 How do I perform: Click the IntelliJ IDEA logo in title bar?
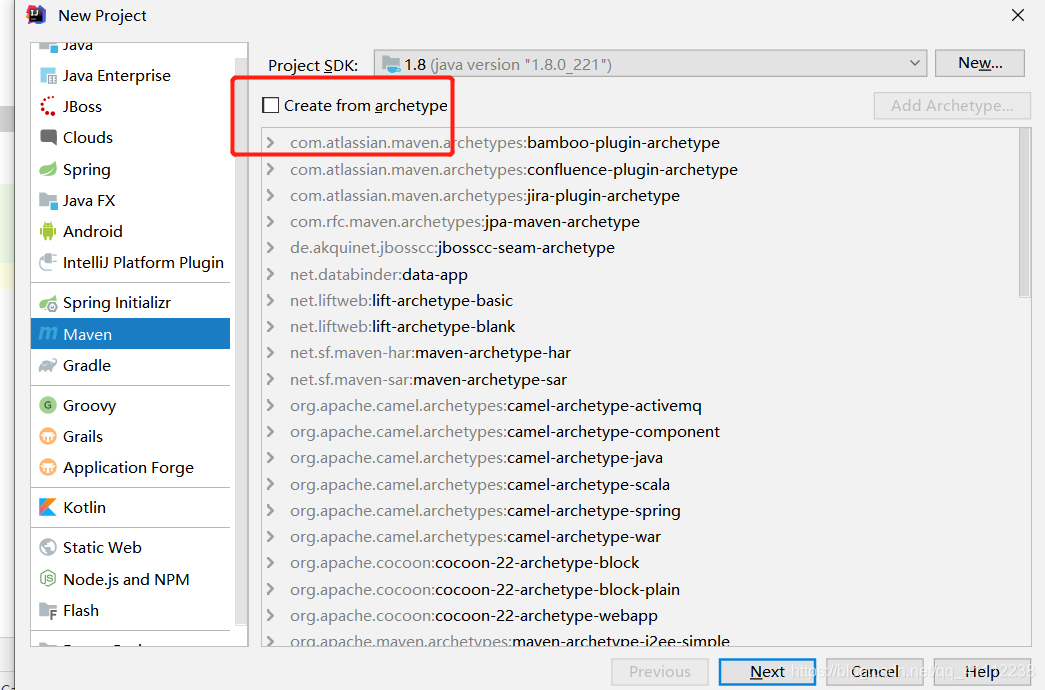36,15
